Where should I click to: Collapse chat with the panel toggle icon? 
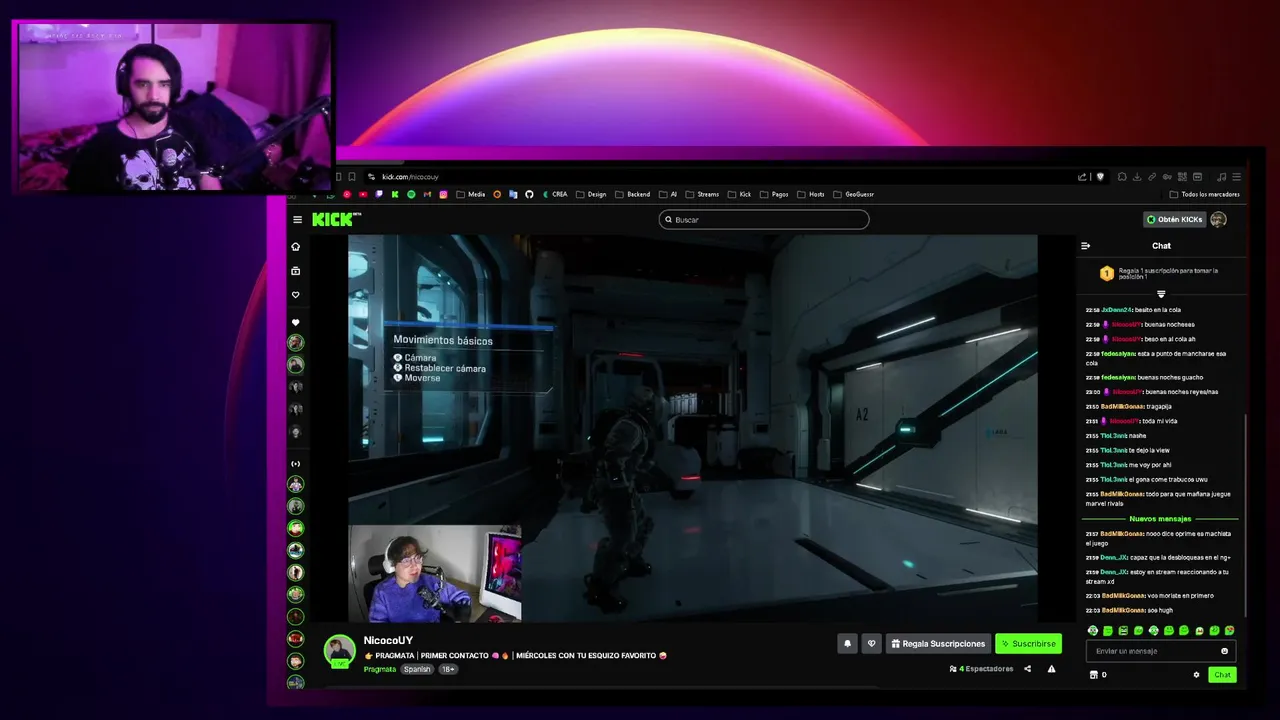tap(1086, 246)
